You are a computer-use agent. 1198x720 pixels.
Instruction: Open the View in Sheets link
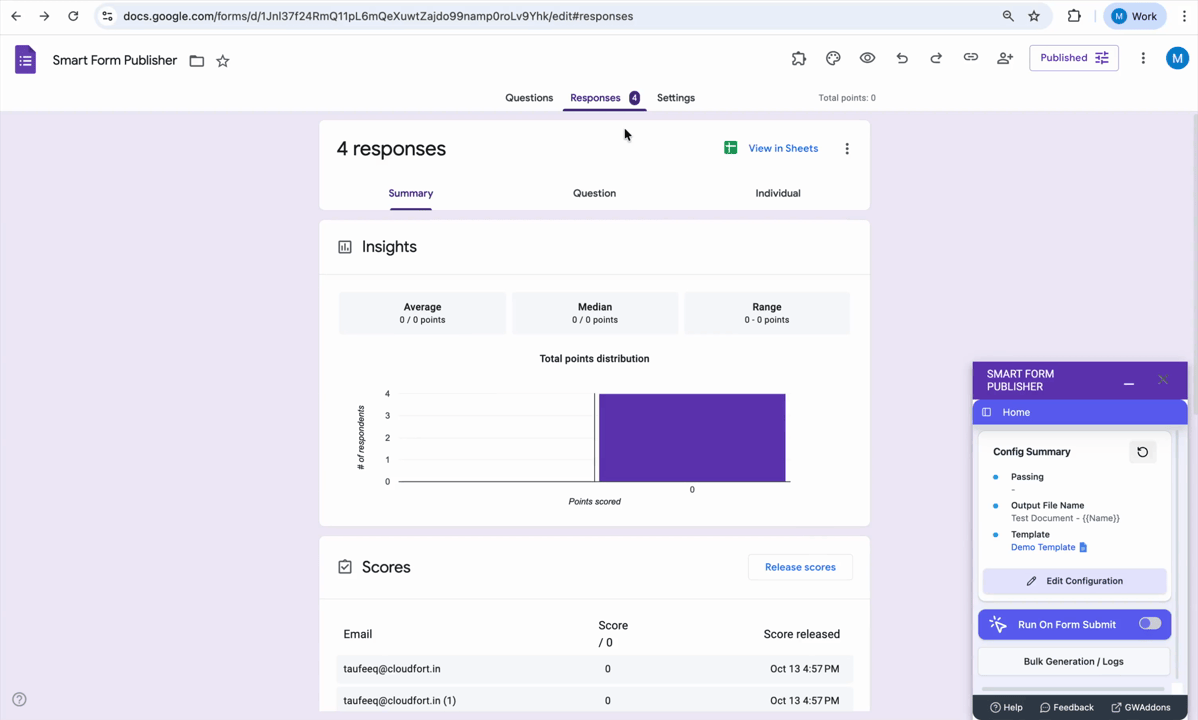coord(771,148)
